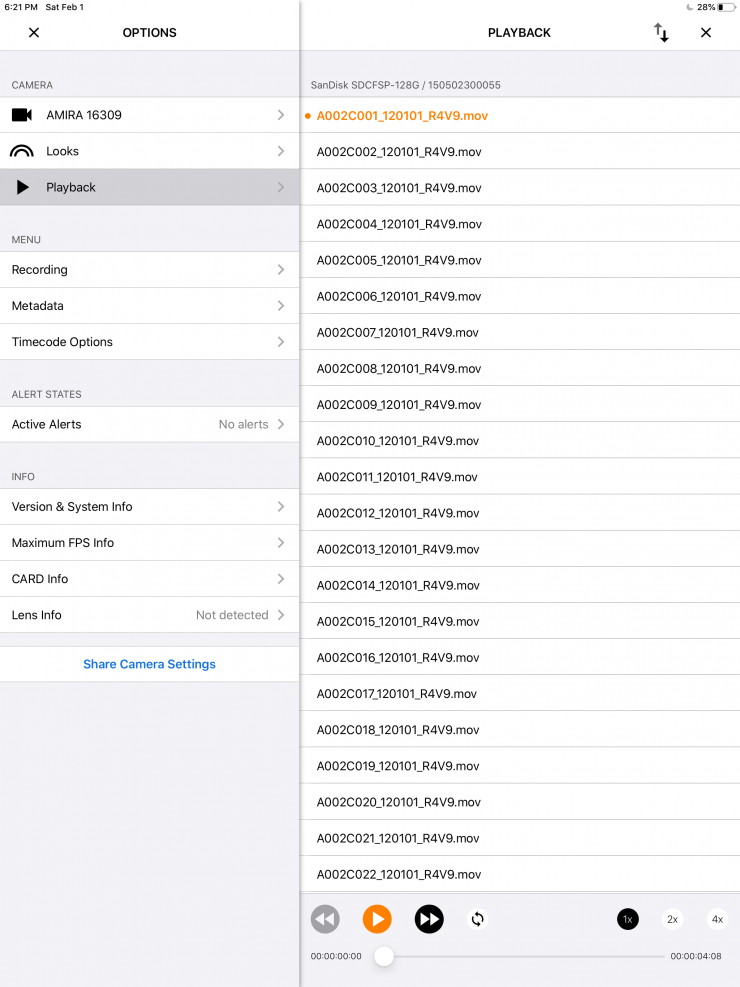Expand the Recording menu chevron
740x987 pixels.
[281, 270]
